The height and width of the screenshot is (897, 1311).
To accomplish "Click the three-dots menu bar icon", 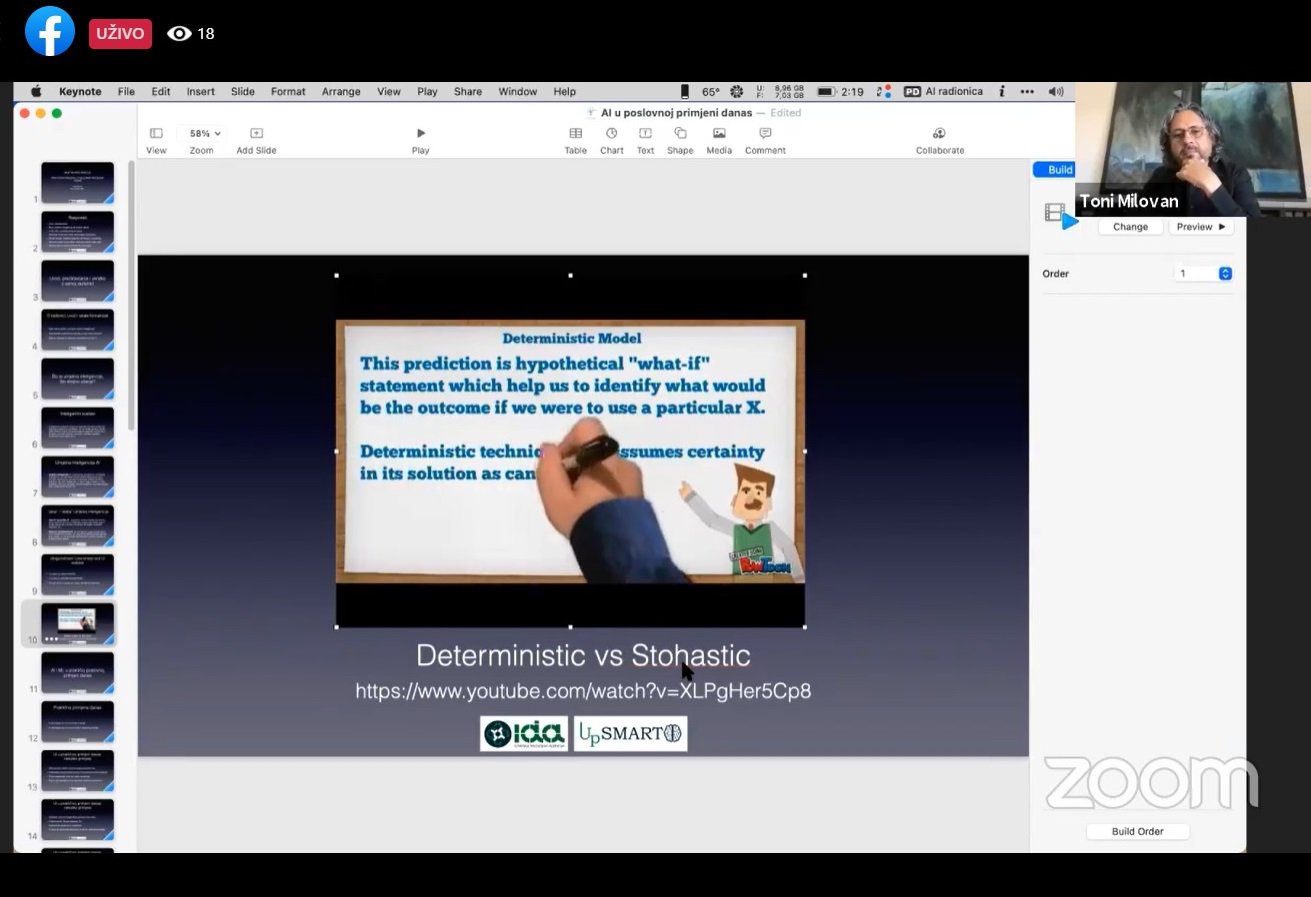I will 1027,92.
